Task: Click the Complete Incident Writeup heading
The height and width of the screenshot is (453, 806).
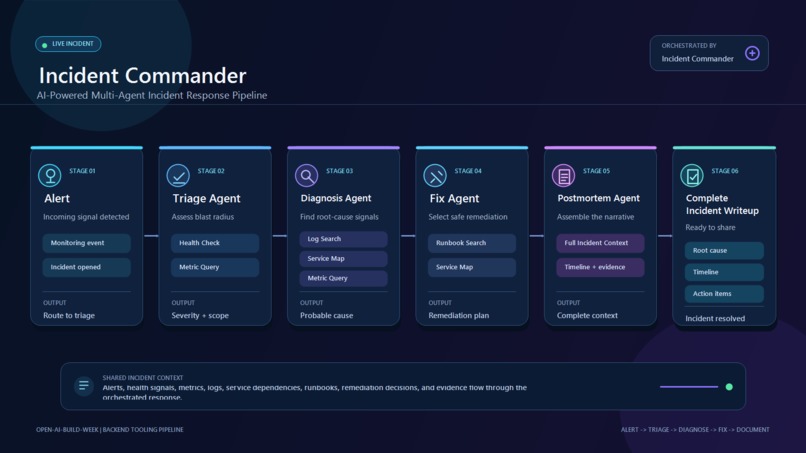Action: tap(722, 205)
